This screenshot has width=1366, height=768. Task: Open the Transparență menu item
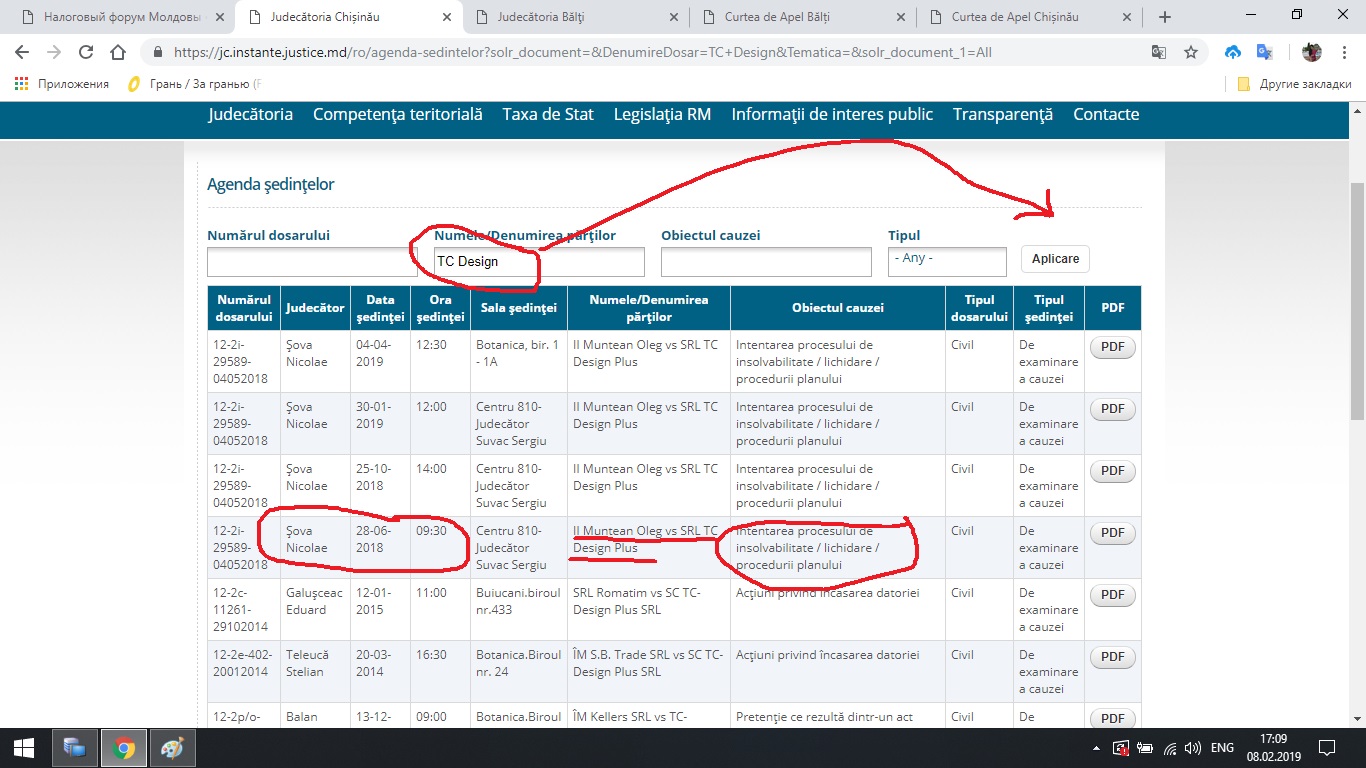pyautogui.click(x=1002, y=114)
